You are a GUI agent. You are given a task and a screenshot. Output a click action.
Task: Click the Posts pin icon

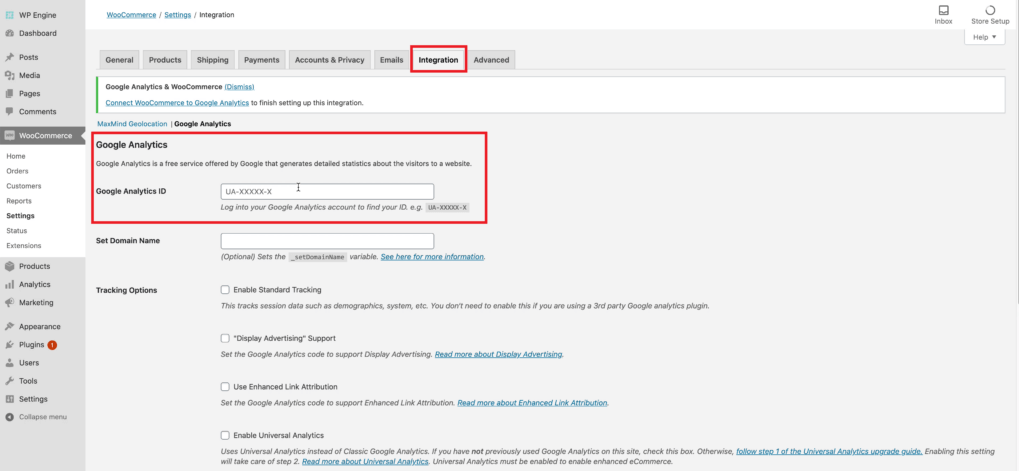(10, 57)
